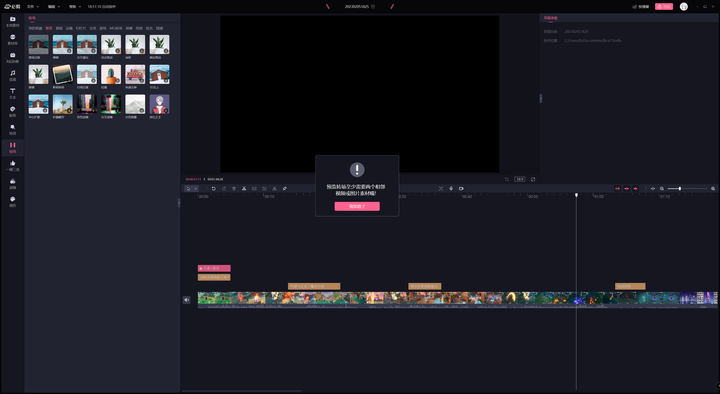Click the microphone voice-over record icon
The height and width of the screenshot is (394, 720).
pos(451,189)
